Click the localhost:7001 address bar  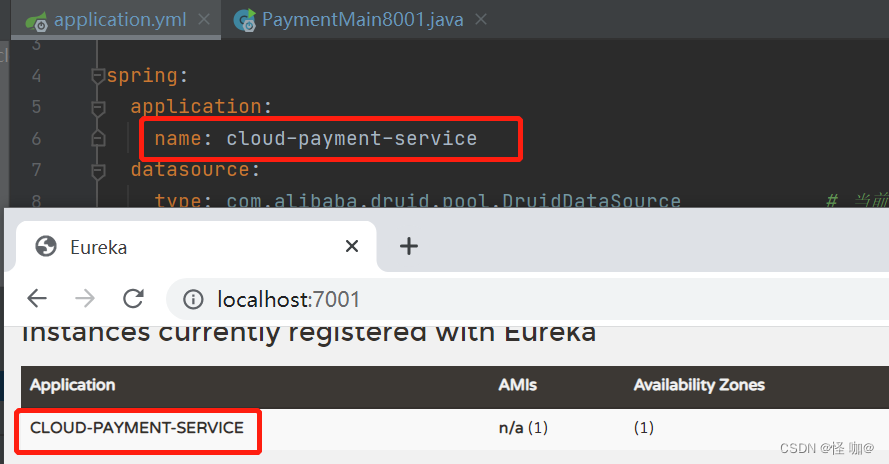[x=527, y=299]
